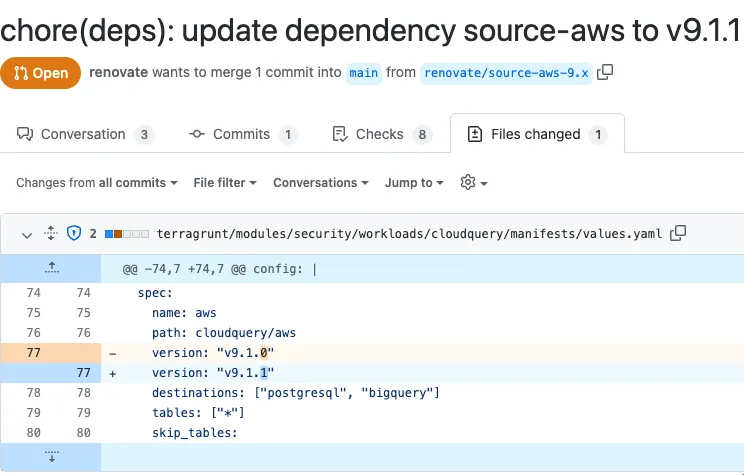The width and height of the screenshot is (744, 475).
Task: Expand all lines icon beside values.yaml
Action: coord(51,233)
